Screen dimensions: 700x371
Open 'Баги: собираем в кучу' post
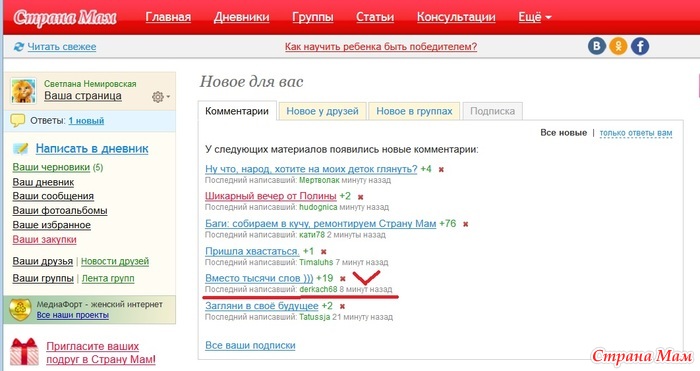tap(321, 223)
